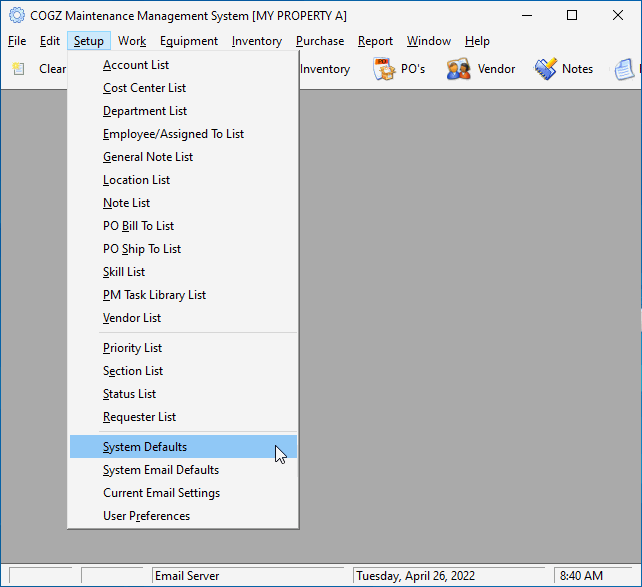Click the second empty status bar field

click(112, 576)
